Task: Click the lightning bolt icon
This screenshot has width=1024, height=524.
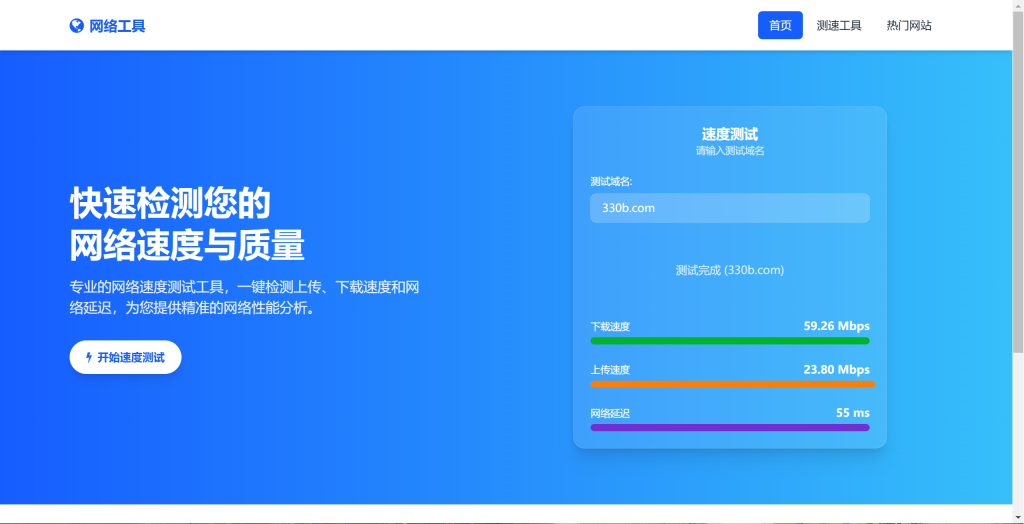Action: [89, 357]
